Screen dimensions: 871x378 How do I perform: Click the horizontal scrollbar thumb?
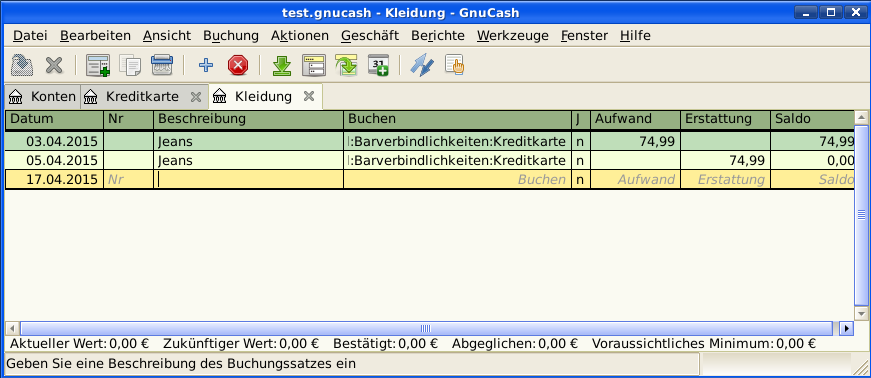click(x=426, y=328)
